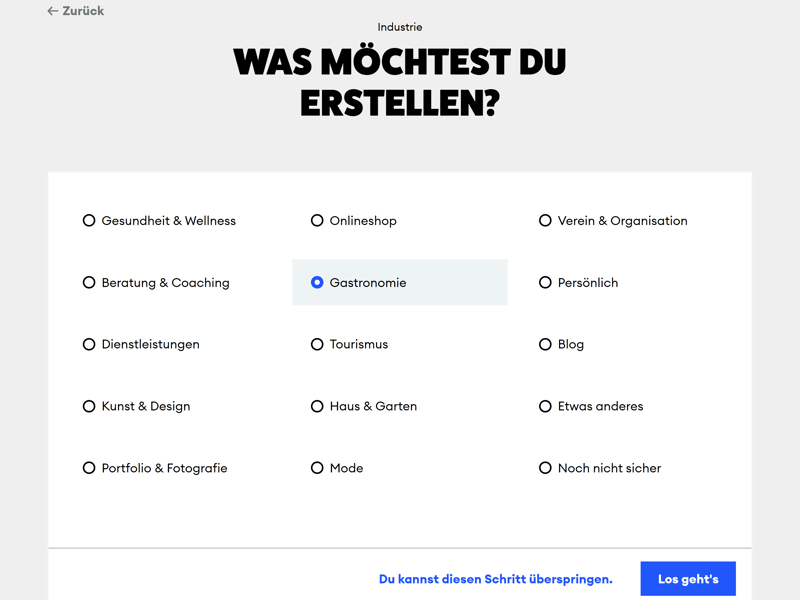
Task: Skip this step via the überspringen link
Action: tap(495, 579)
